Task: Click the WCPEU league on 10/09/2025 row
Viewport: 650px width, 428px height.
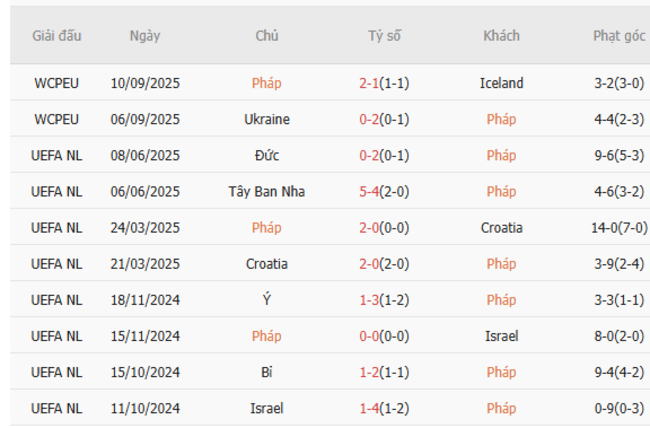Action: coord(57,83)
